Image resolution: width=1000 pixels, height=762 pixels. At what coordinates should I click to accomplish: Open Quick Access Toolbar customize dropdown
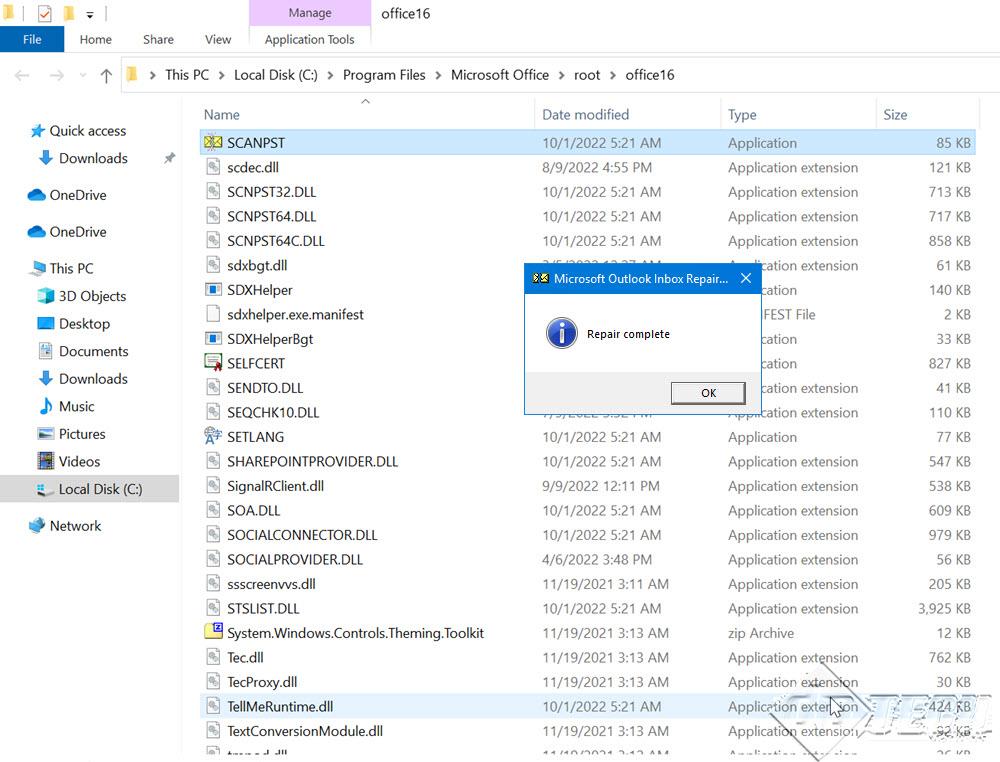(90, 15)
